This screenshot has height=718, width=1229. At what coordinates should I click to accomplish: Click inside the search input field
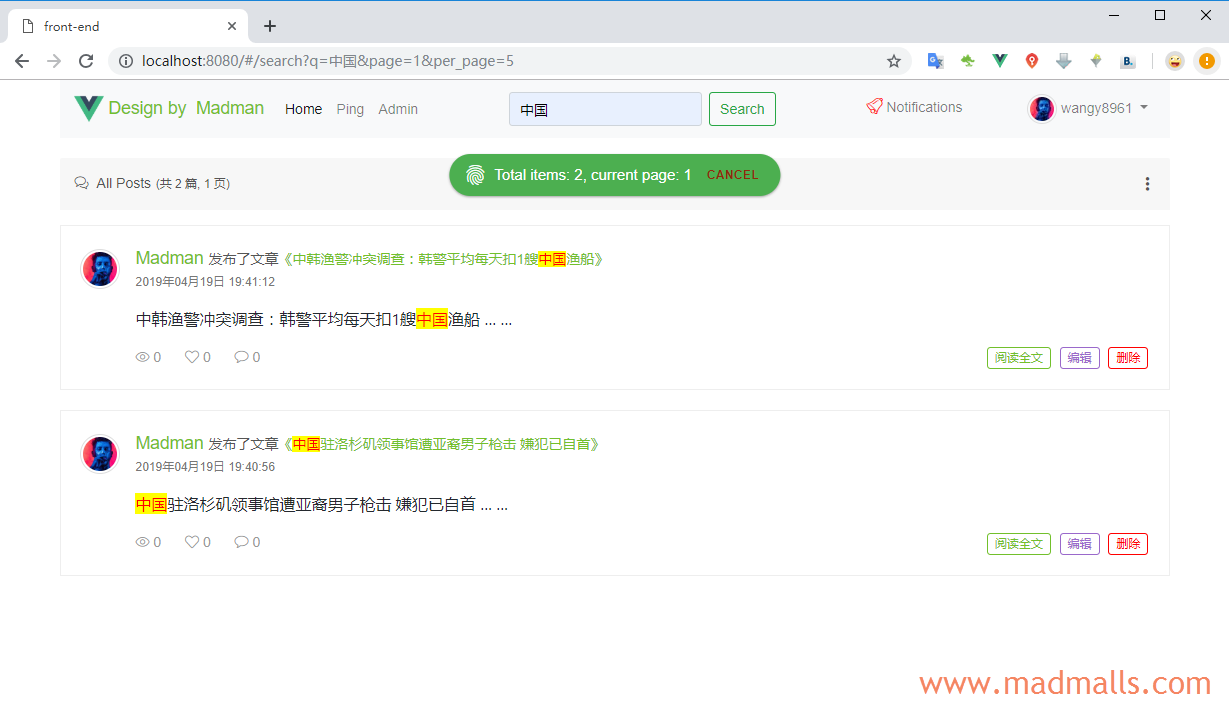tap(604, 108)
